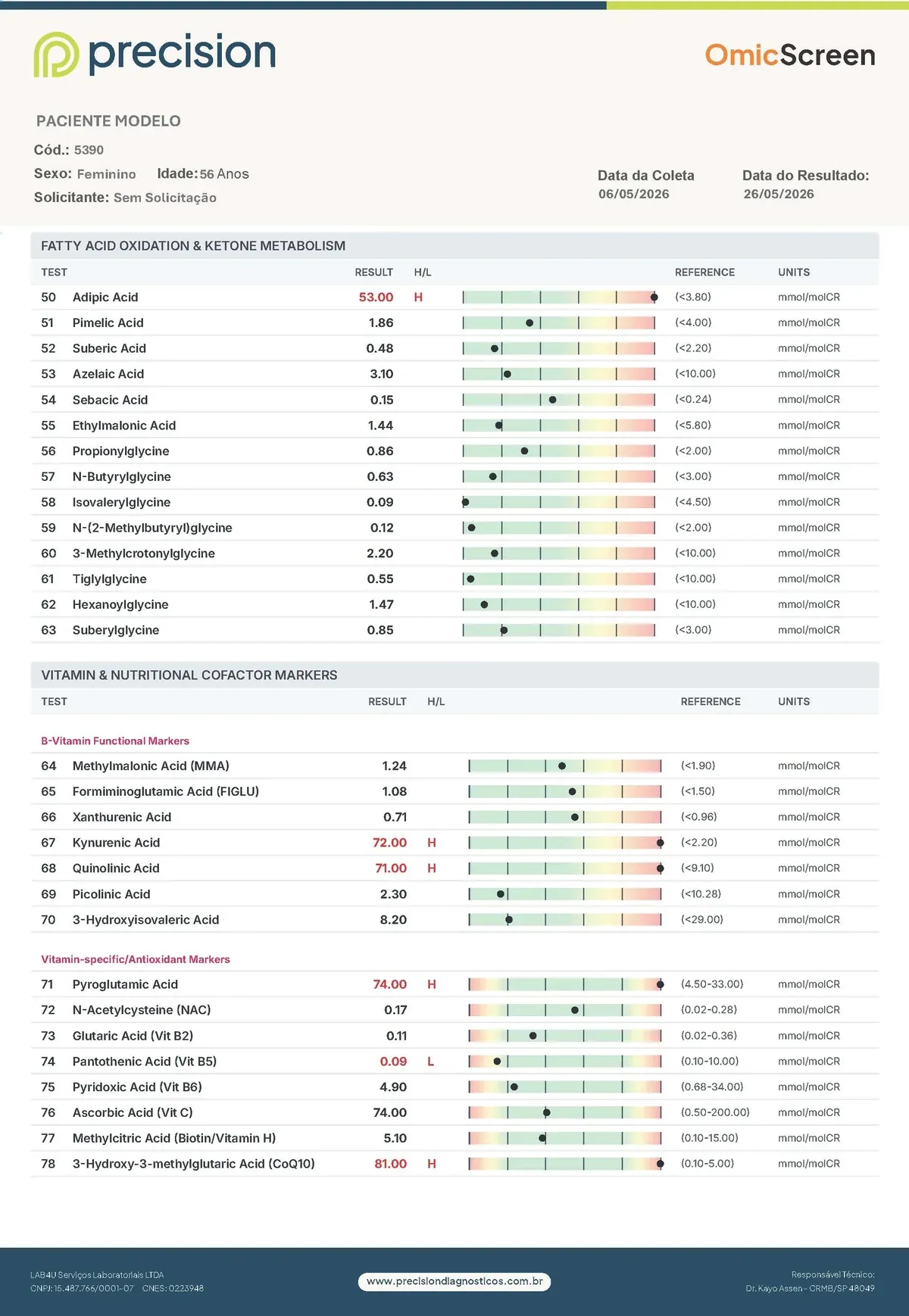
Task: Open the www.precisiondiagnosticos.com.br website link
Action: (454, 1281)
